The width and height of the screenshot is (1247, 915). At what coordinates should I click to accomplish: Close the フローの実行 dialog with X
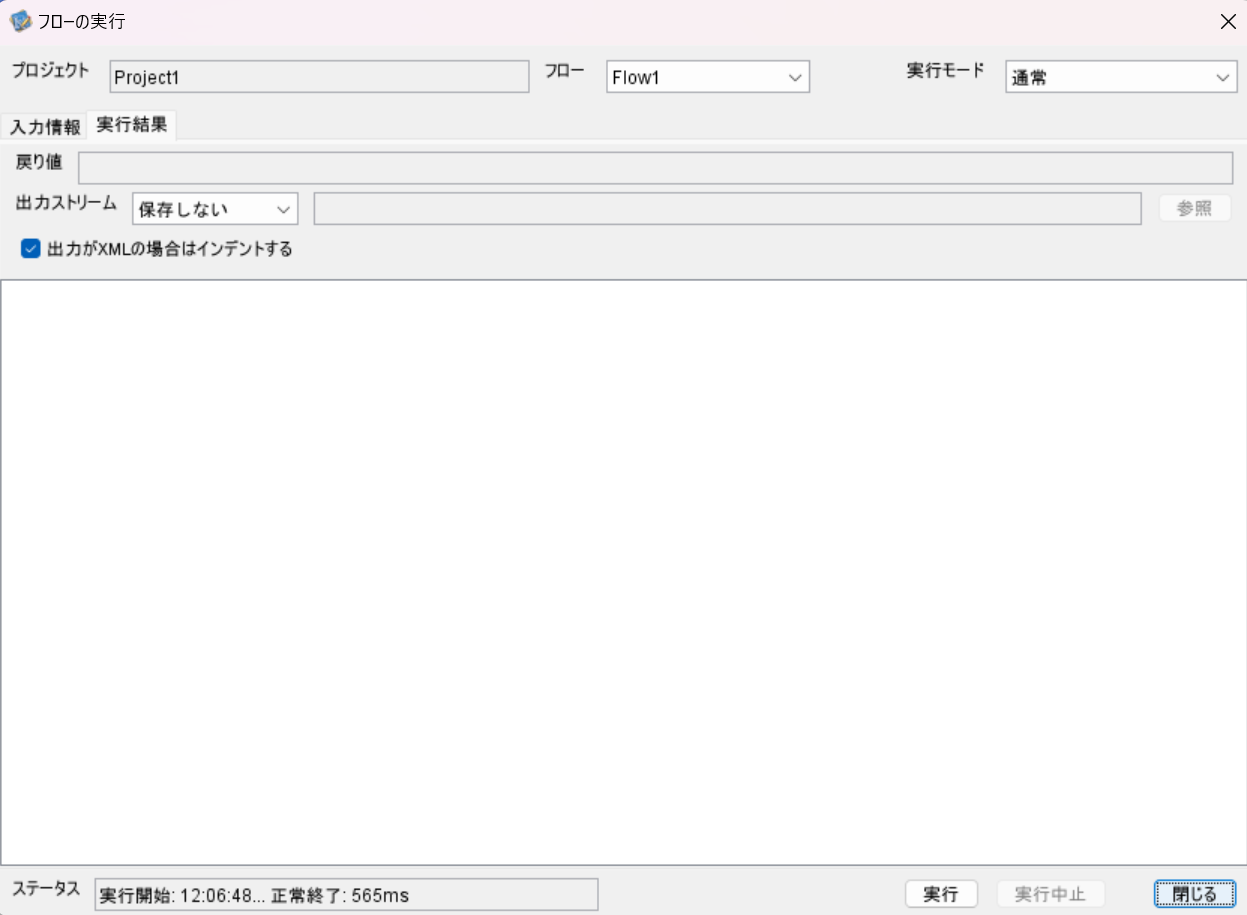pyautogui.click(x=1229, y=21)
